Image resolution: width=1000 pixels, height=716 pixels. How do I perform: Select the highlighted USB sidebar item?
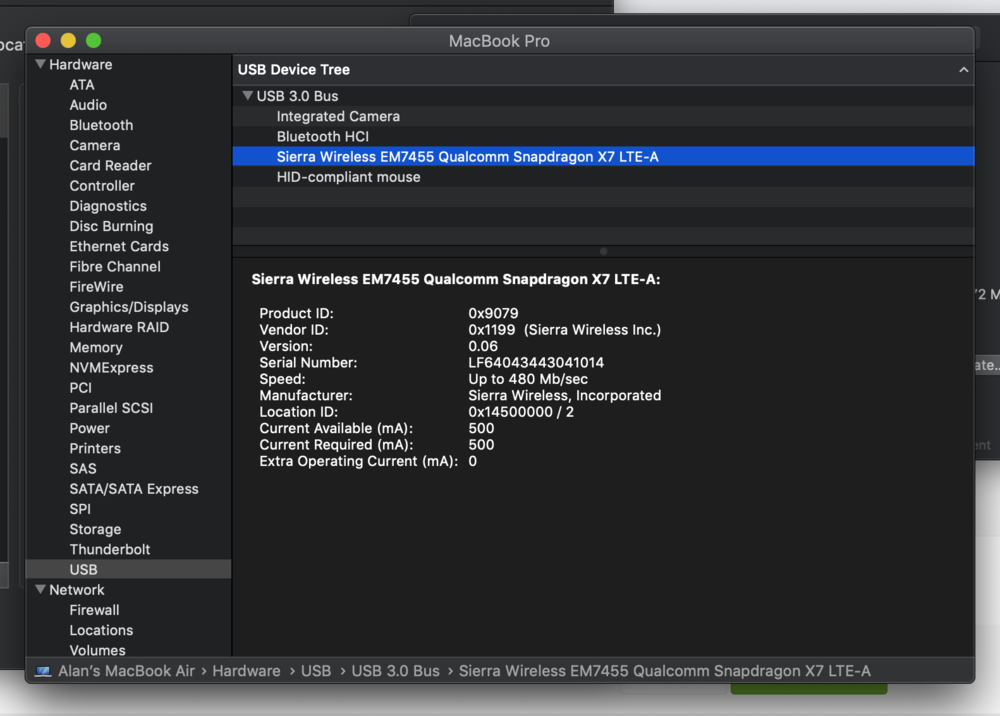pyautogui.click(x=128, y=569)
